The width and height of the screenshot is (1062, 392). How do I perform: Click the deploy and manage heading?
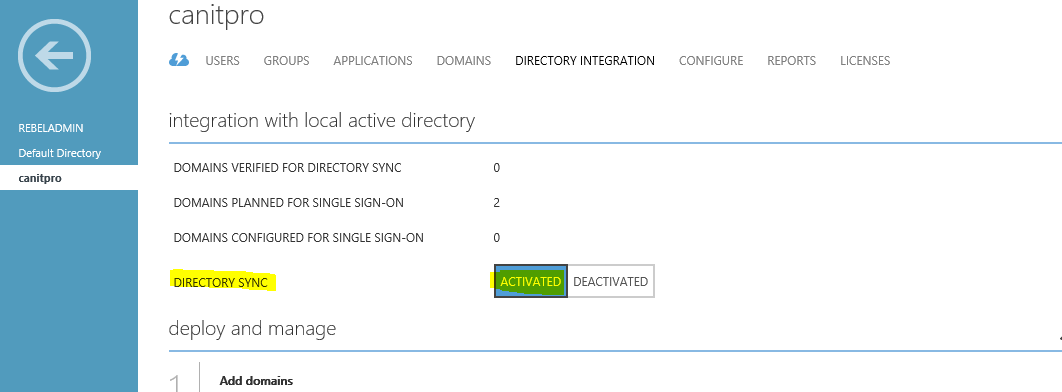(252, 328)
